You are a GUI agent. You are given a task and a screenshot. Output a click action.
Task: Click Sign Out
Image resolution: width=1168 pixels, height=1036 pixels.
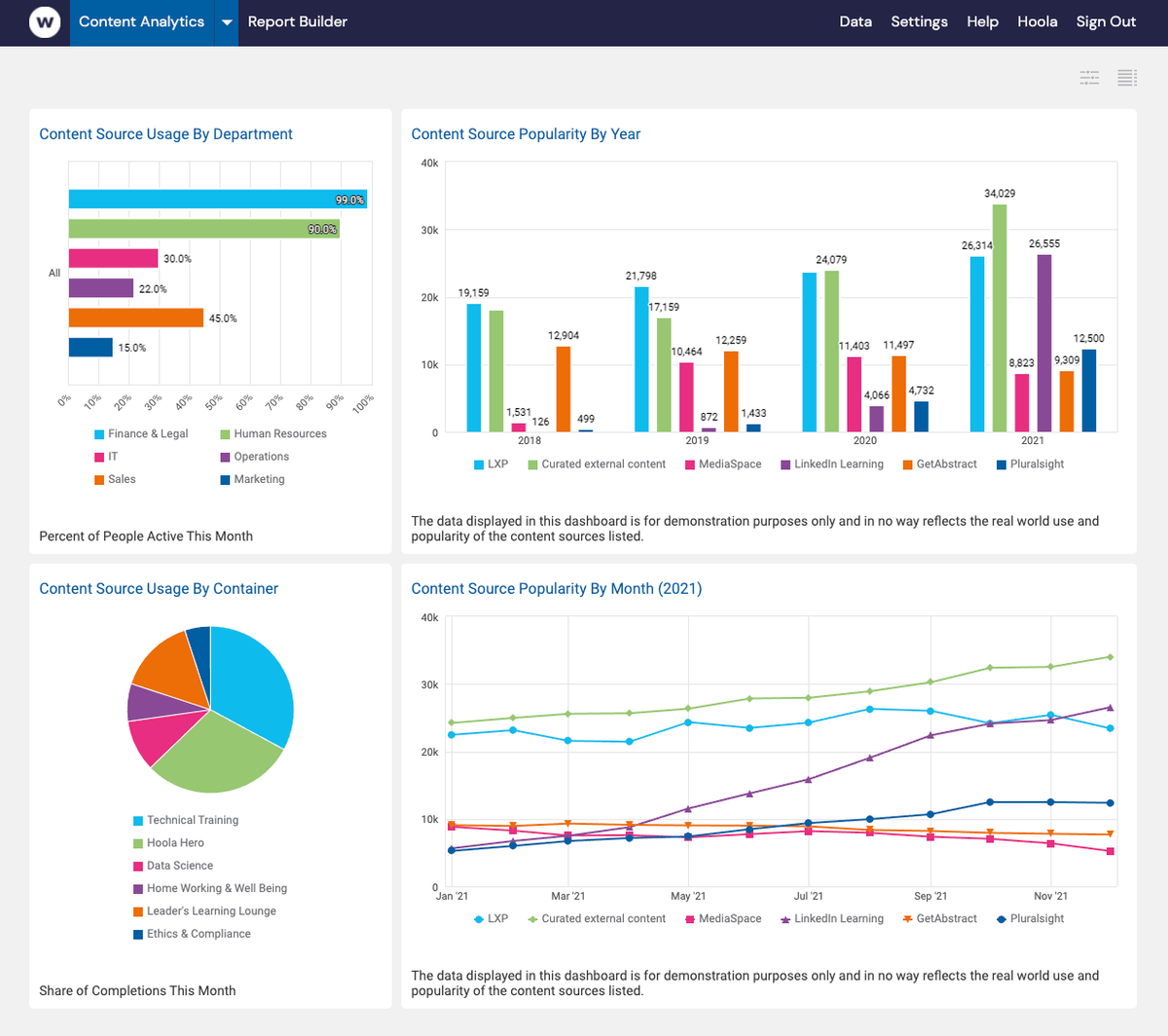(1106, 21)
